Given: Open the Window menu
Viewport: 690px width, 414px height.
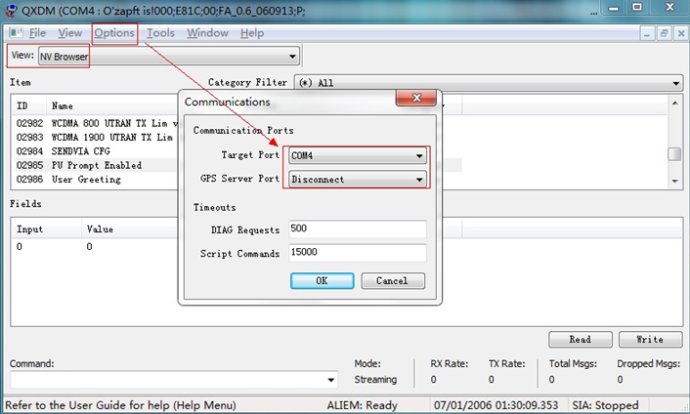Looking at the screenshot, I should [207, 33].
